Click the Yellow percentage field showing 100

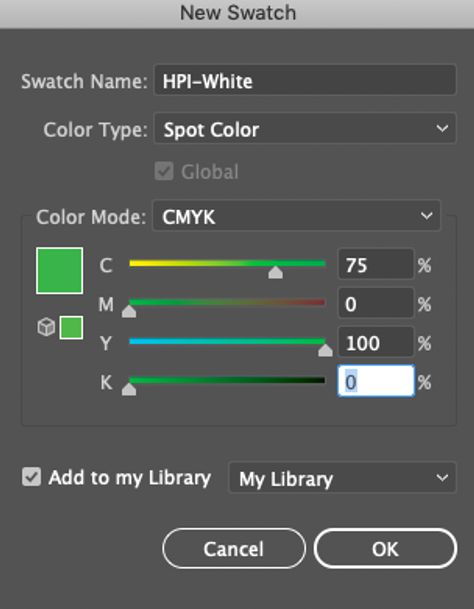click(x=376, y=342)
